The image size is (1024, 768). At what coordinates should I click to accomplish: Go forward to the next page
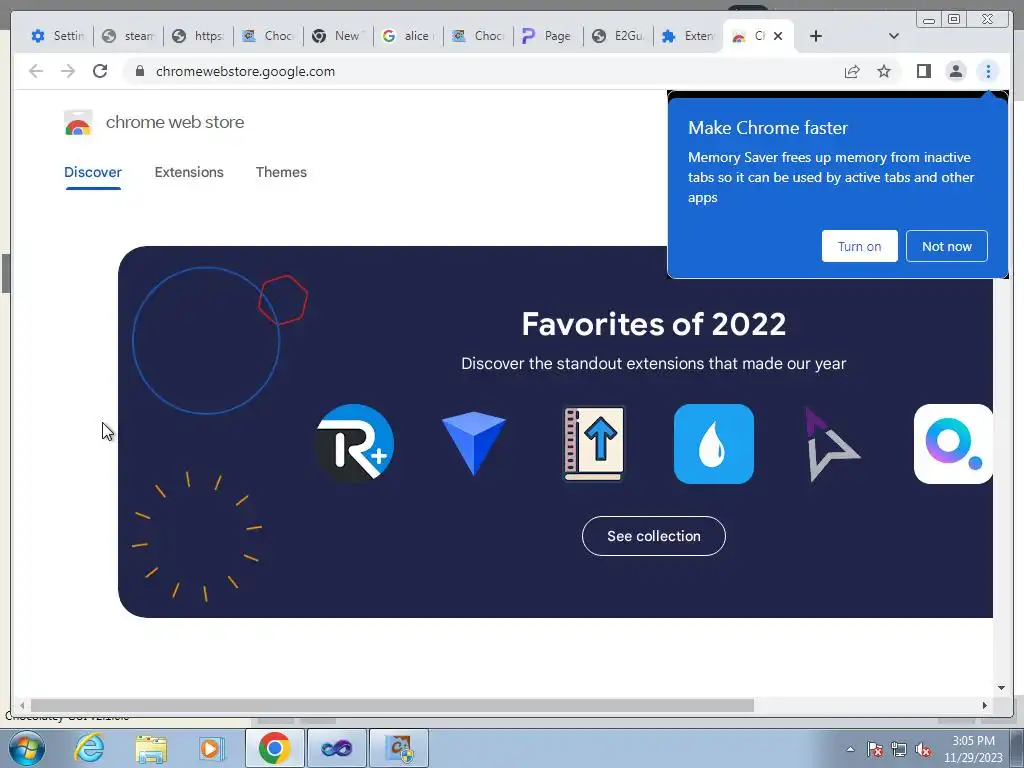click(68, 71)
